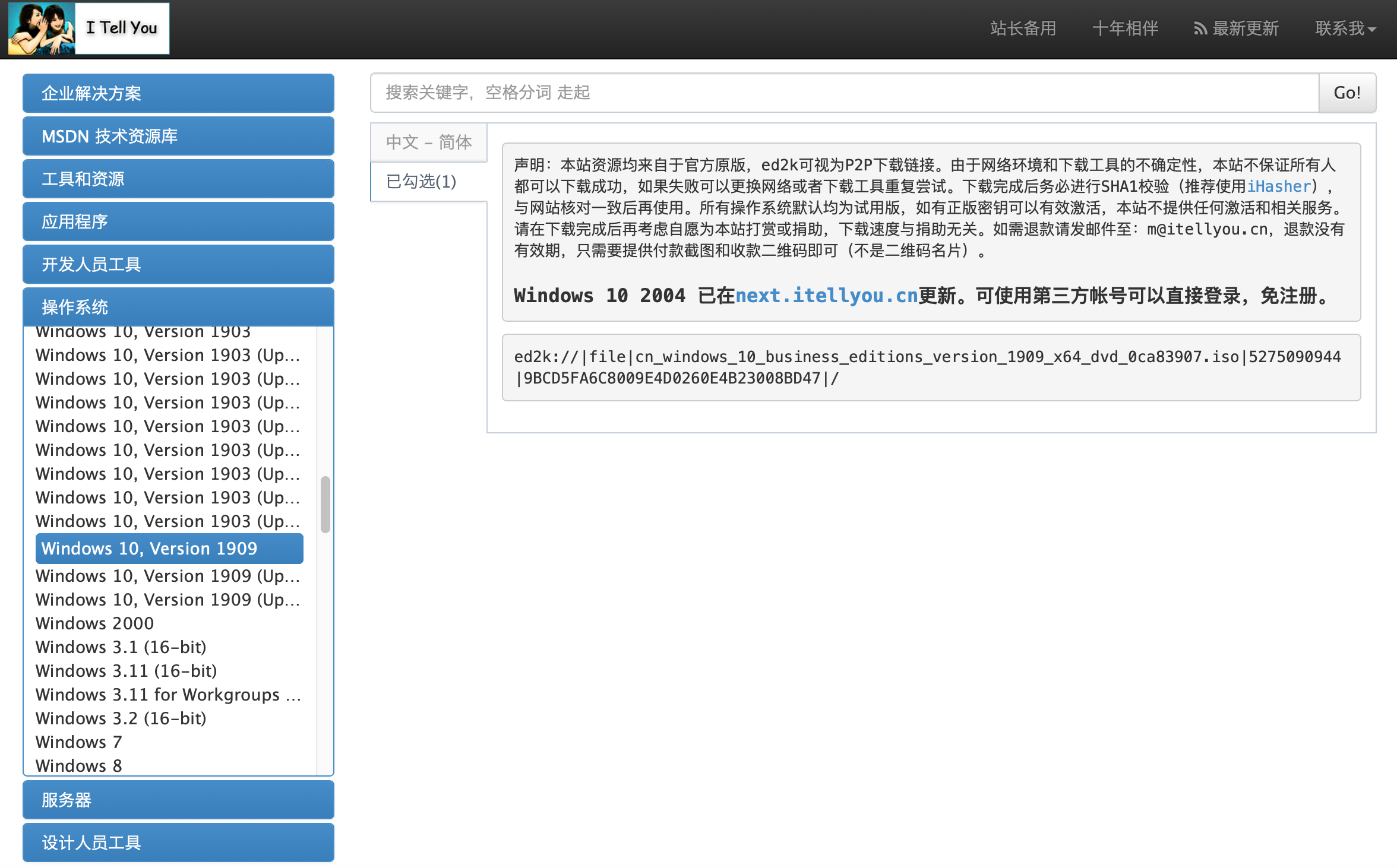Click the I Tell You logo image
1397x868 pixels.
pyautogui.click(x=89, y=28)
